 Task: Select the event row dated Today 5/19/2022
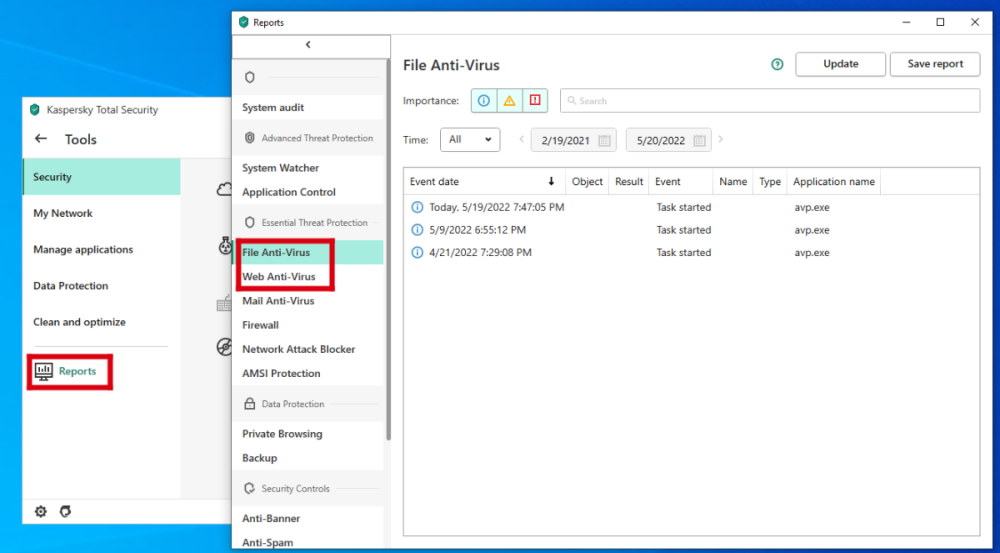(691, 207)
